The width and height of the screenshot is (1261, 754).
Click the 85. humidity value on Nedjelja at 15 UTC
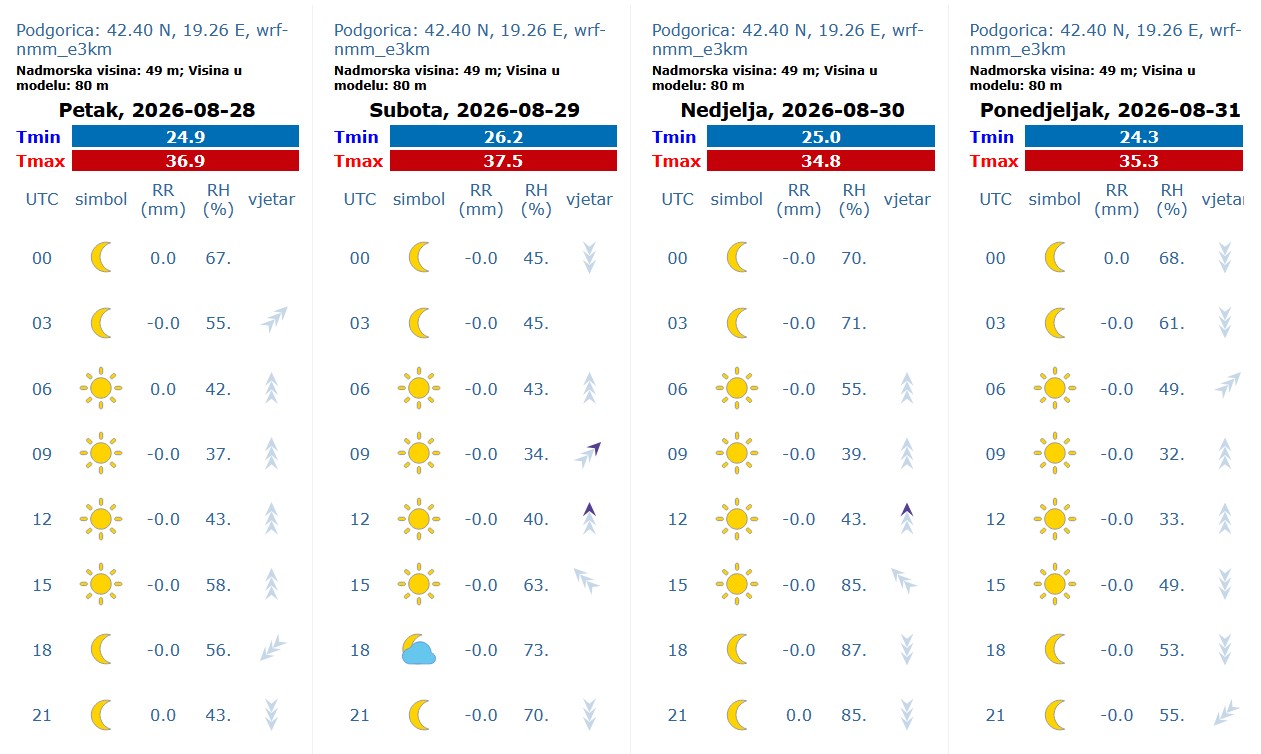click(x=854, y=585)
